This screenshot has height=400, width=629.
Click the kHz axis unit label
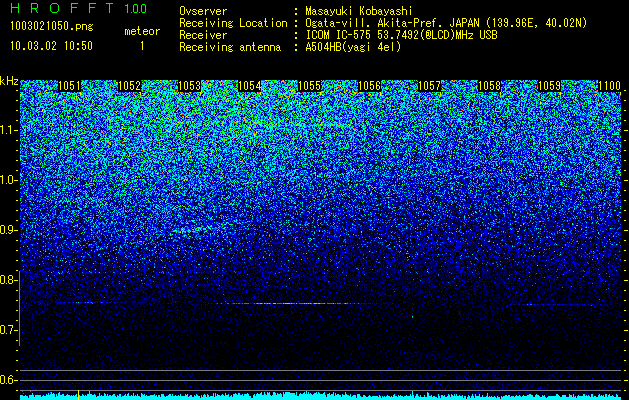pos(9,81)
